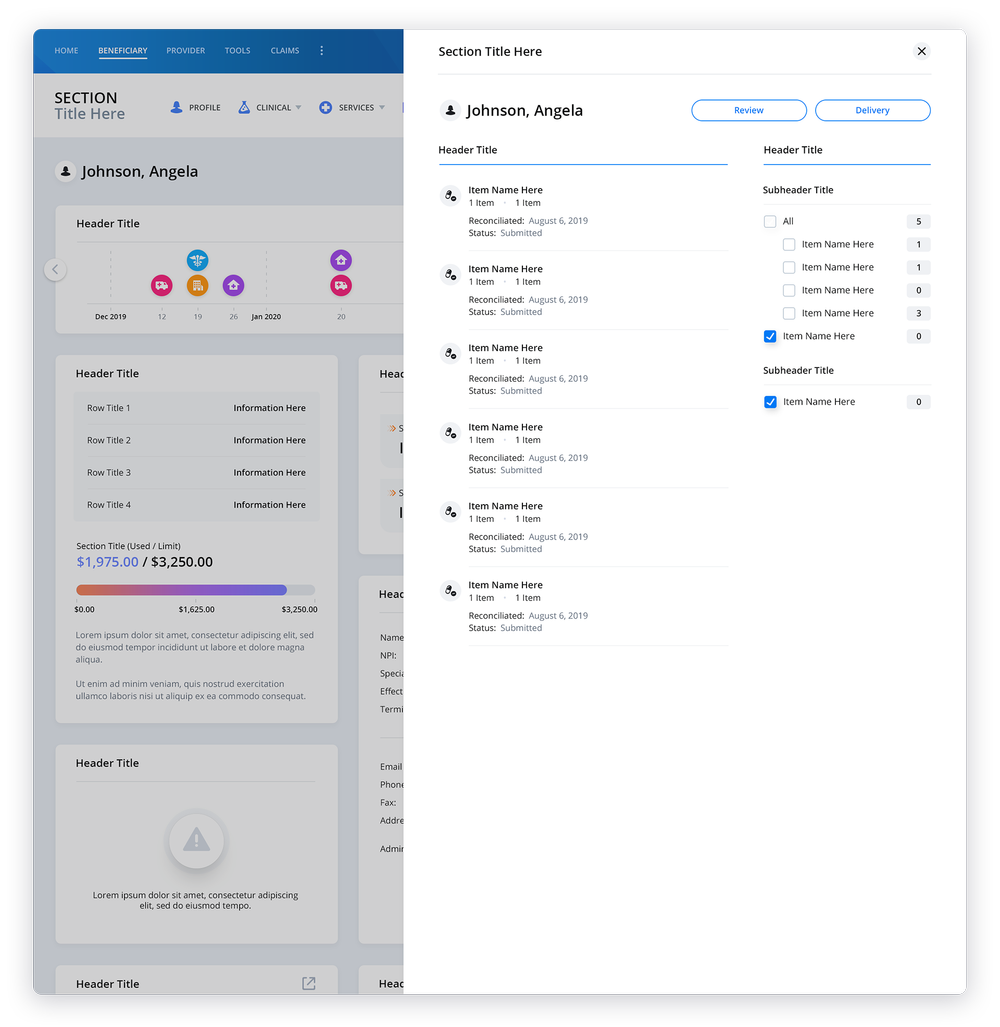Select the Clinical flask icon
The width and height of the screenshot is (1000, 1027).
[x=244, y=106]
